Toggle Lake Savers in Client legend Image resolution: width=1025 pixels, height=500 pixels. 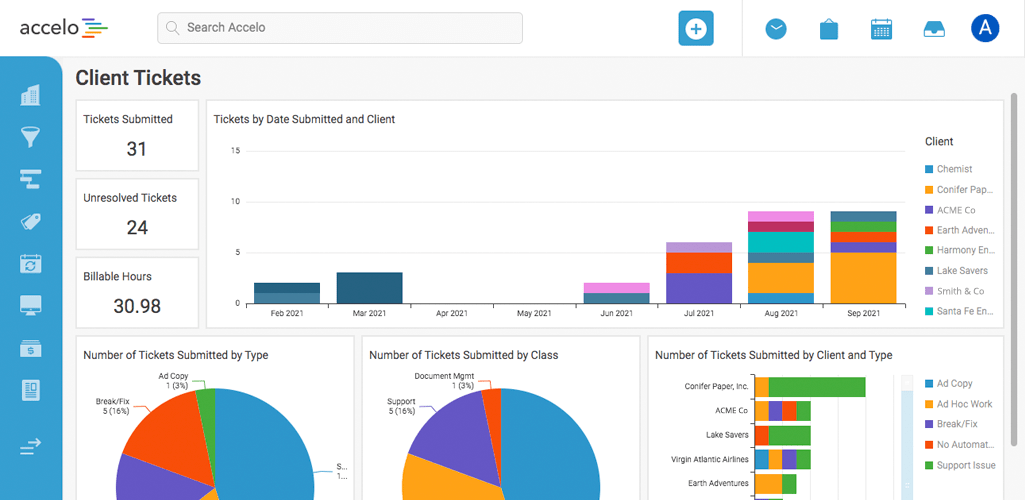pos(961,271)
